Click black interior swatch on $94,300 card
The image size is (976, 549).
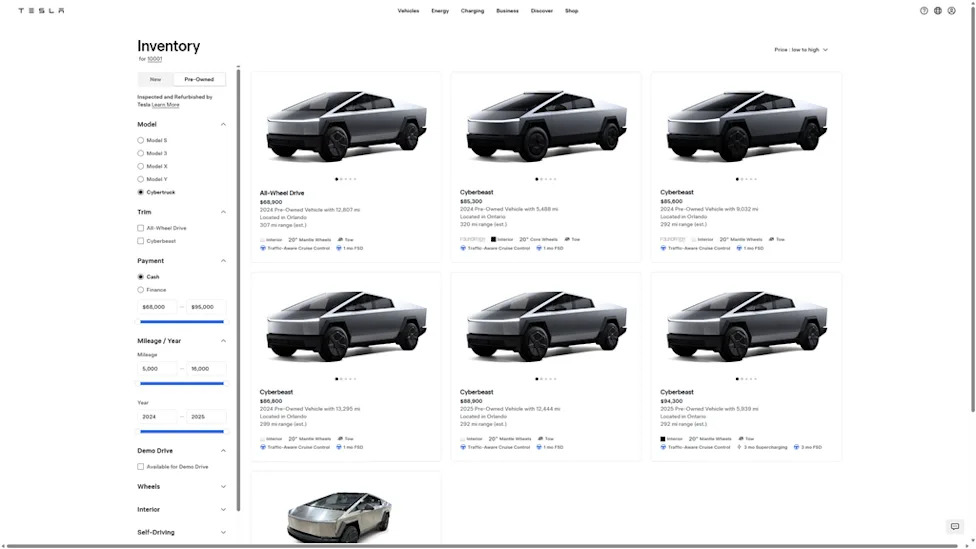coord(663,439)
